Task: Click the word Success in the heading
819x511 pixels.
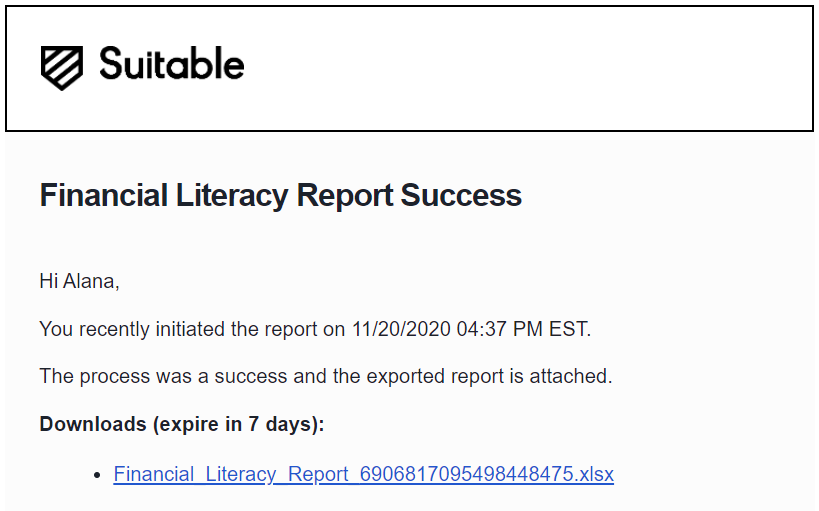Action: (x=461, y=195)
